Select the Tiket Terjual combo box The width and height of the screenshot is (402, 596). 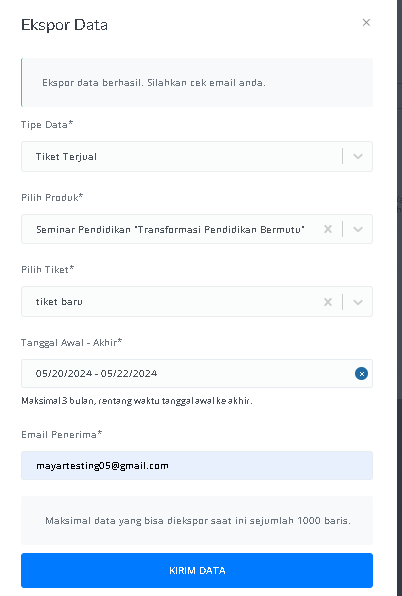pyautogui.click(x=197, y=156)
